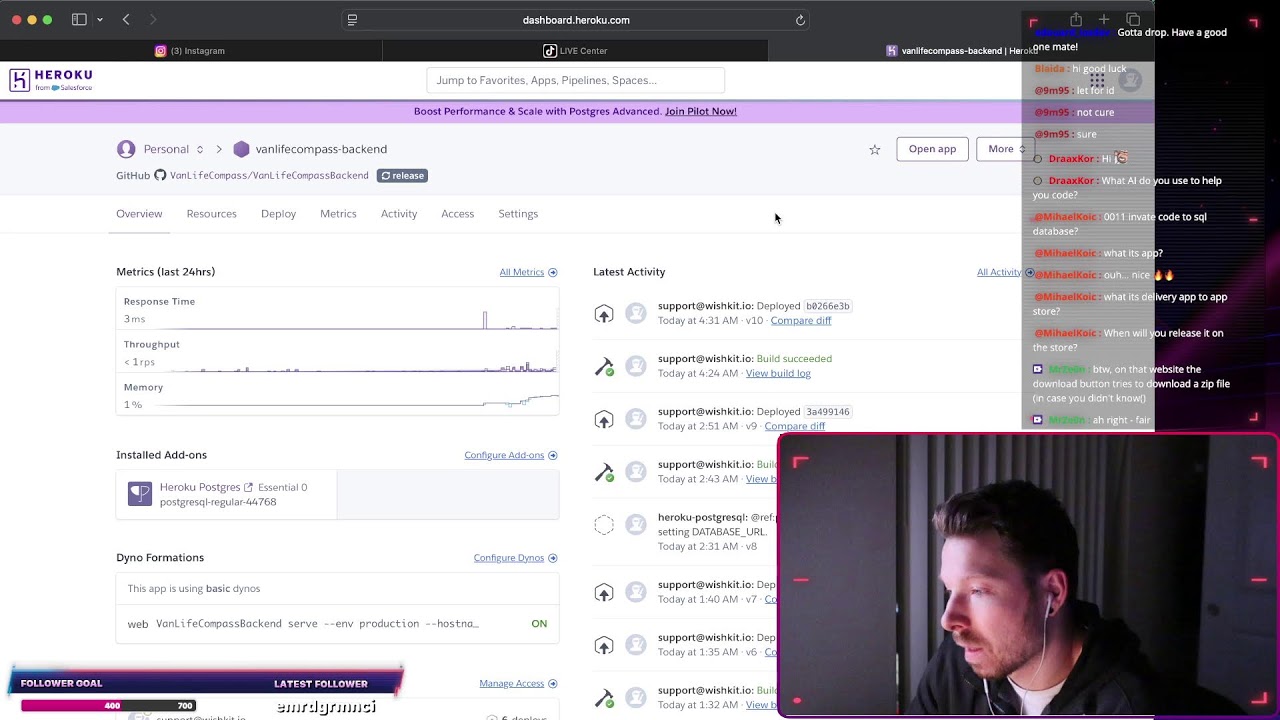The height and width of the screenshot is (720, 1280).
Task: Click deploy icon for b0266e3b deployment
Action: pyautogui.click(x=604, y=313)
